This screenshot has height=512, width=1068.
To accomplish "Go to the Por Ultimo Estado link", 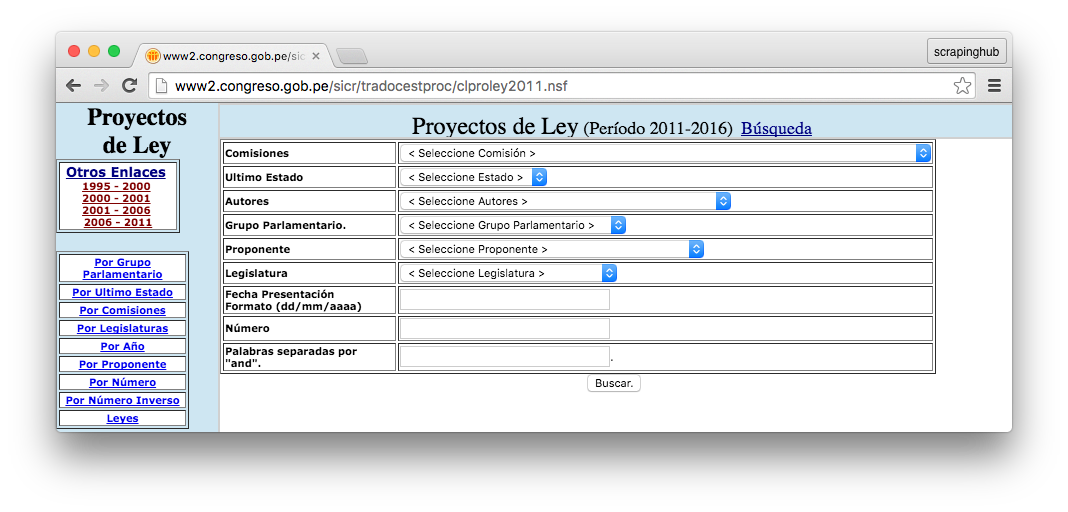I will pos(122,293).
